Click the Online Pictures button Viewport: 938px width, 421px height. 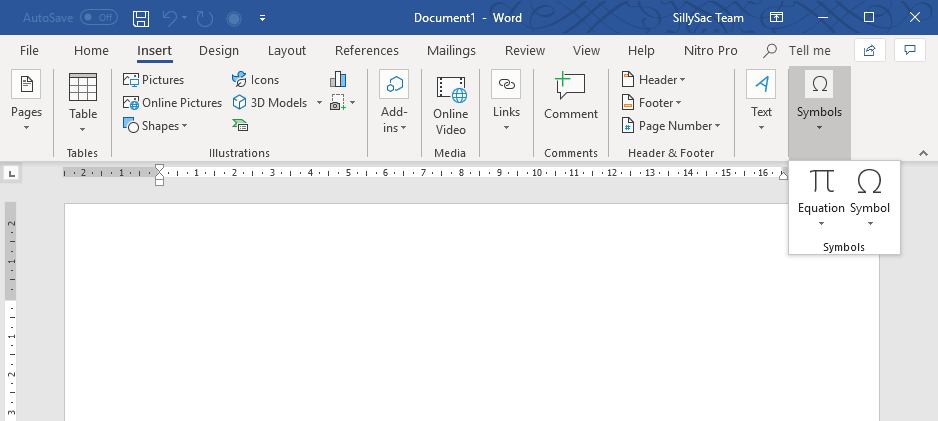pyautogui.click(x=172, y=103)
